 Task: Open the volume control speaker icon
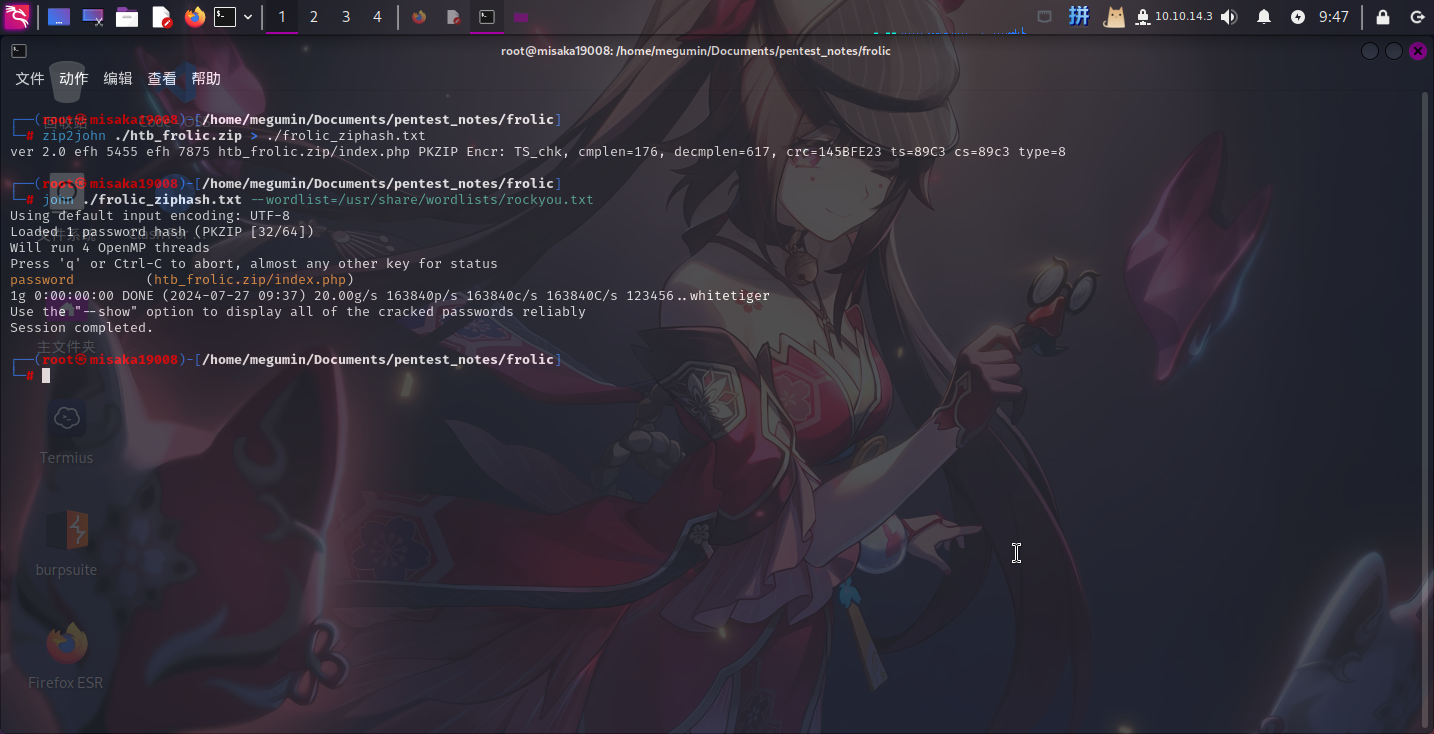click(x=1229, y=17)
